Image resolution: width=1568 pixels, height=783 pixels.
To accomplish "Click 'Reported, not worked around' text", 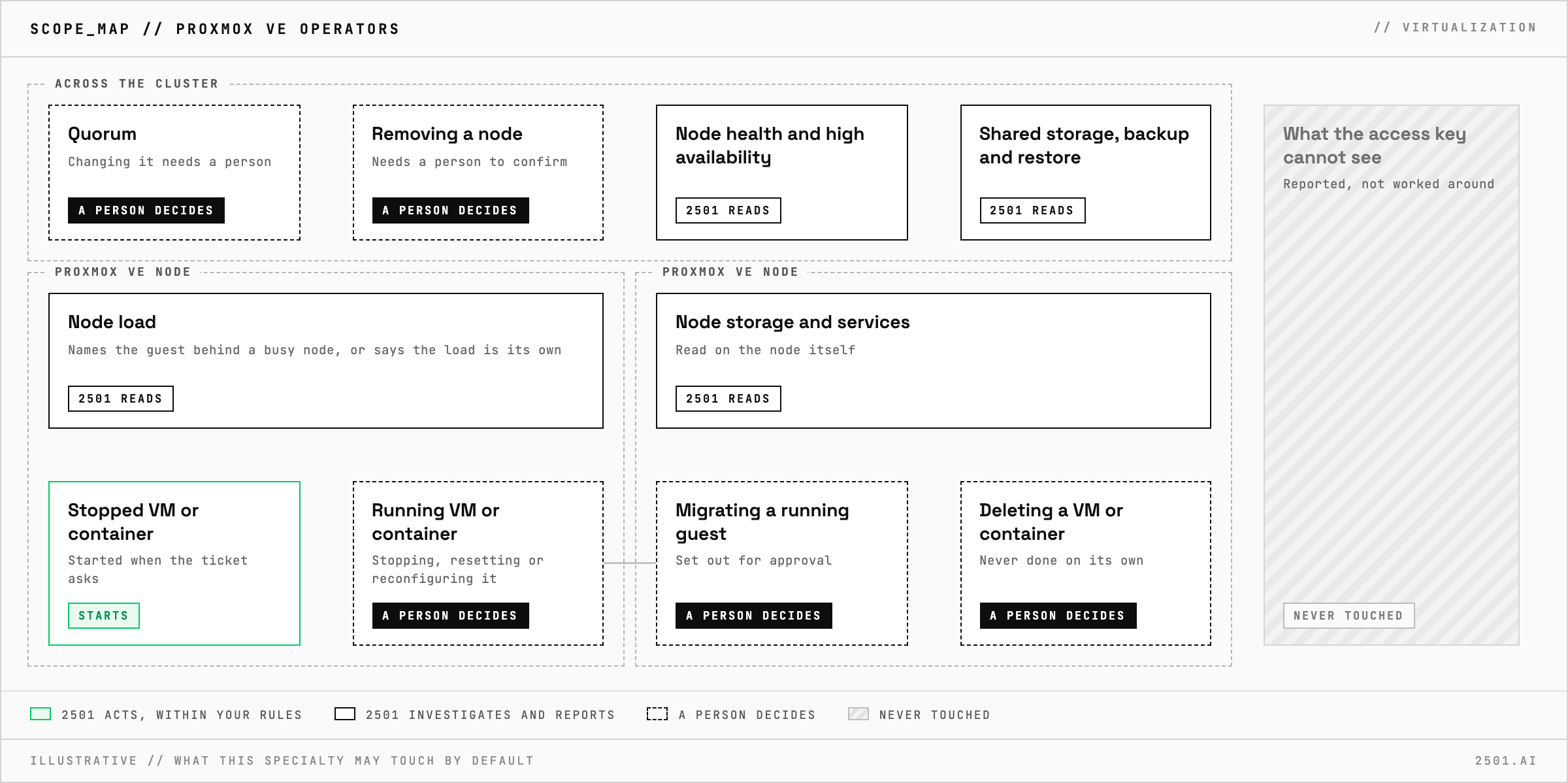I will coord(1389,184).
